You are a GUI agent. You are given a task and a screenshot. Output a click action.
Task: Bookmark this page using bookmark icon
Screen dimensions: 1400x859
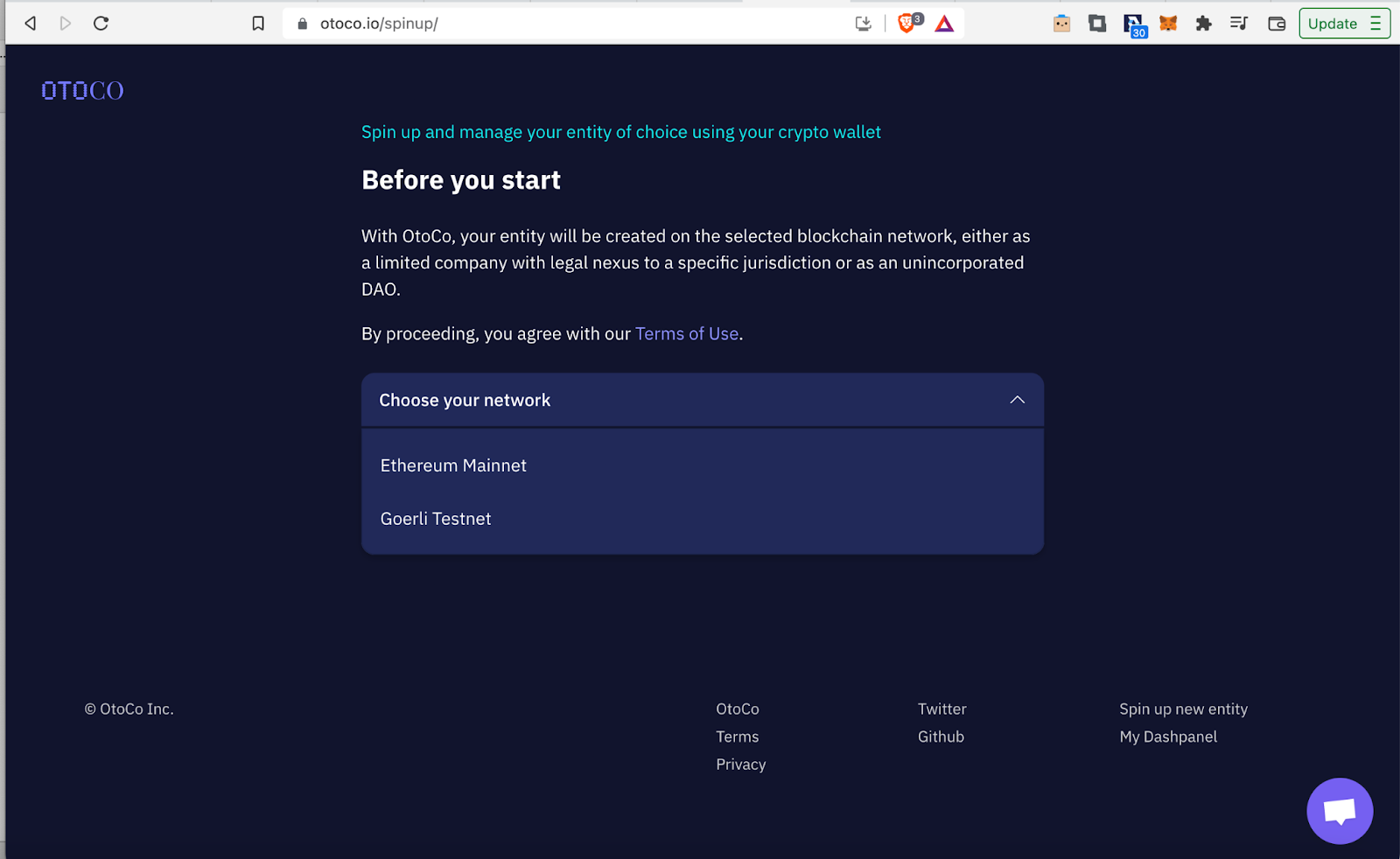258,24
